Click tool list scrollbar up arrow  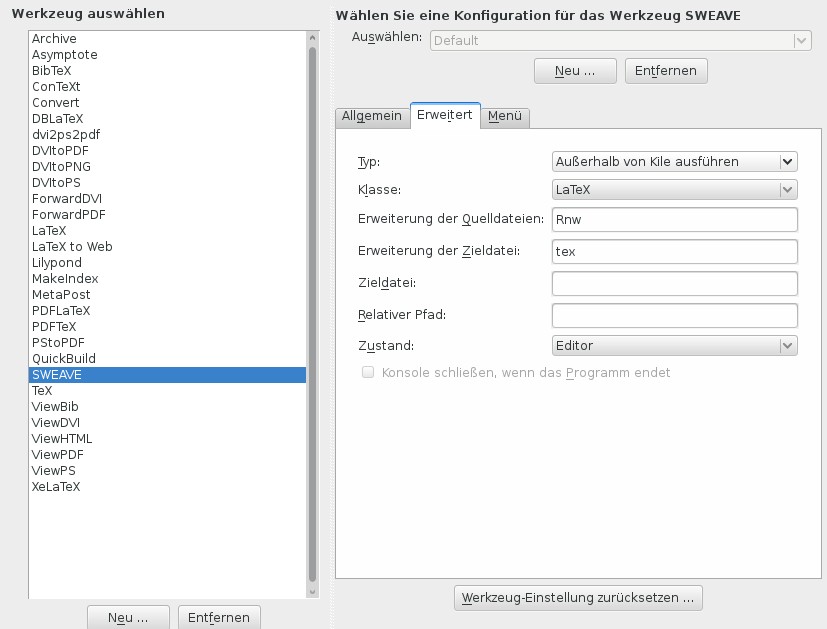coord(312,38)
